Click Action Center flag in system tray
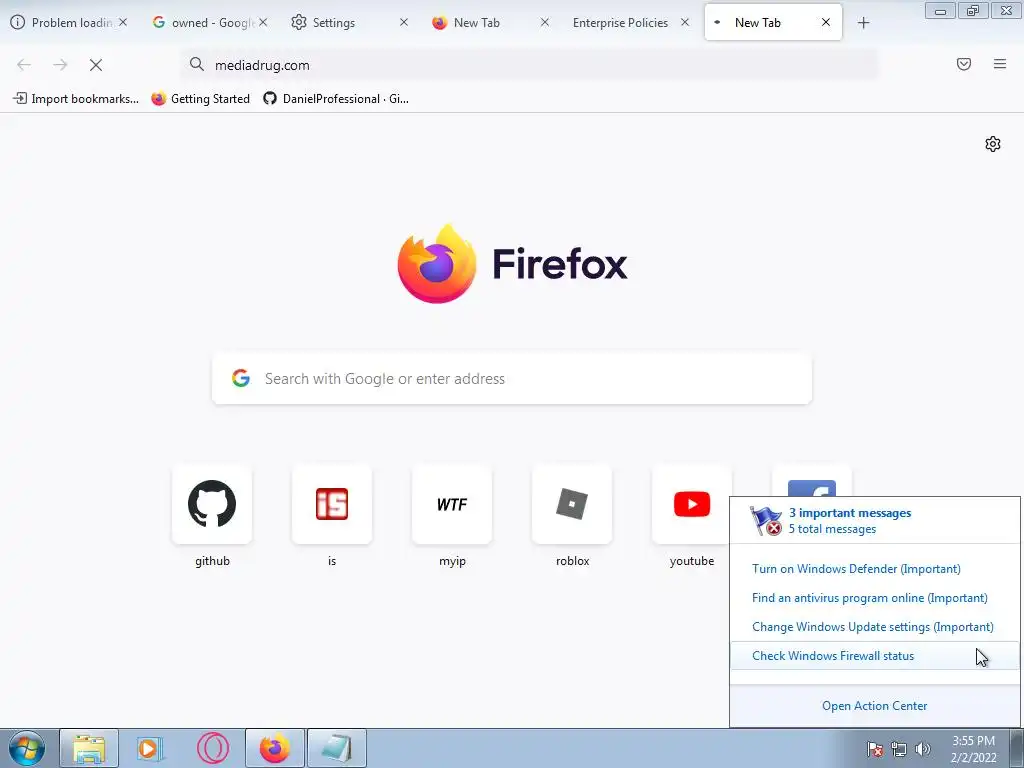The image size is (1024, 768). coord(875,749)
